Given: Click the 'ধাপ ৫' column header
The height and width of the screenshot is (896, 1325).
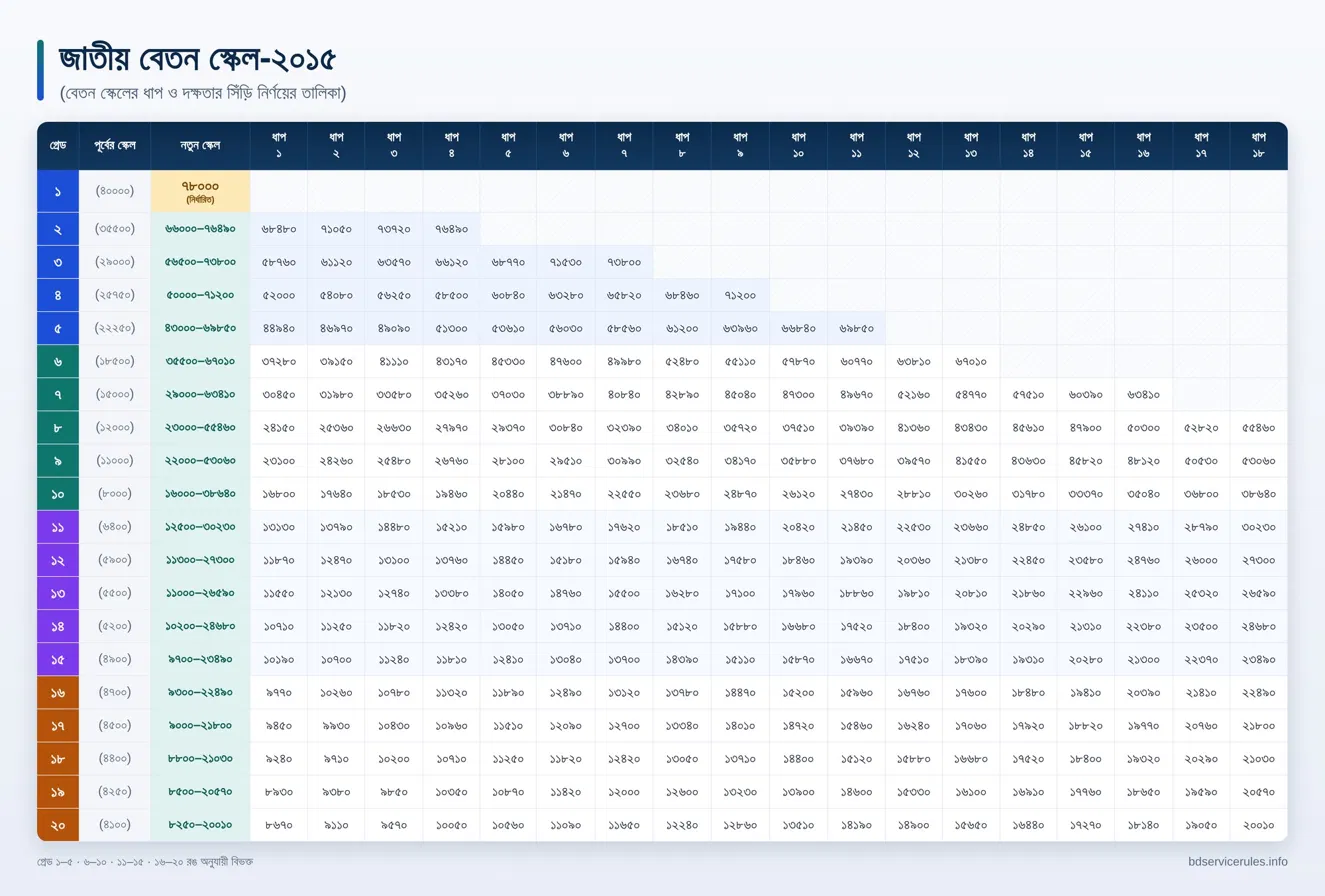Looking at the screenshot, I should coord(508,146).
